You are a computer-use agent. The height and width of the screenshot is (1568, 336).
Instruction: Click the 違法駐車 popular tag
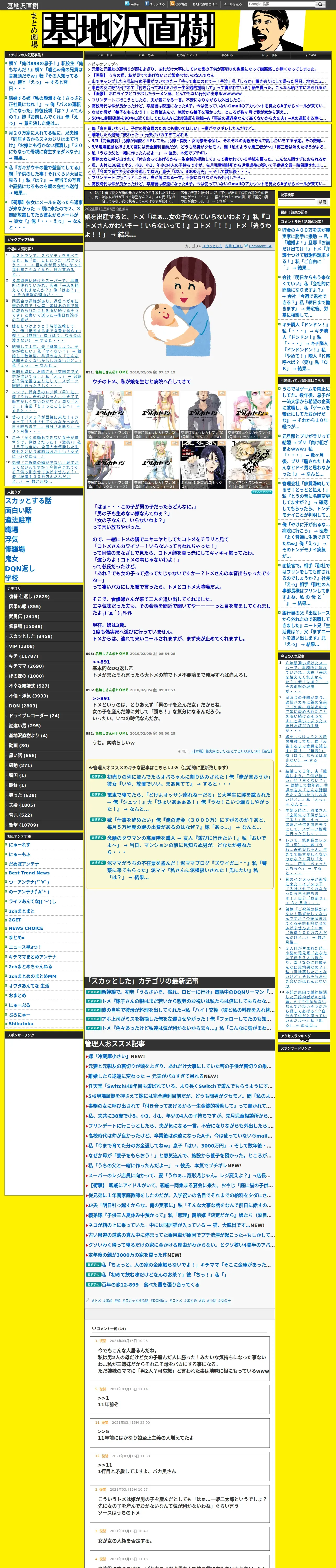pyautogui.click(x=18, y=520)
